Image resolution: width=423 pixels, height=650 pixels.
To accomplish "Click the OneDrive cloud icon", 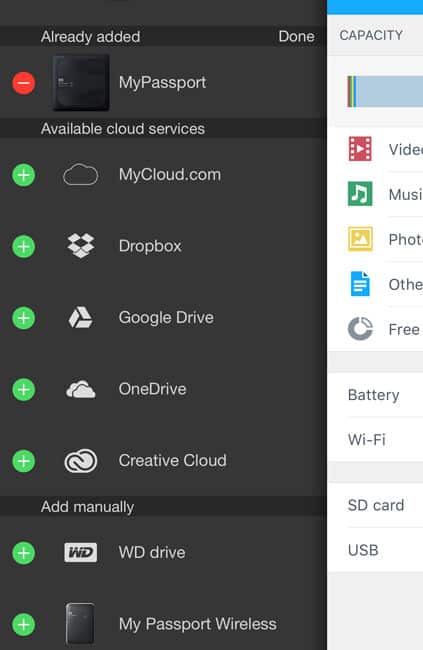I will [x=81, y=389].
